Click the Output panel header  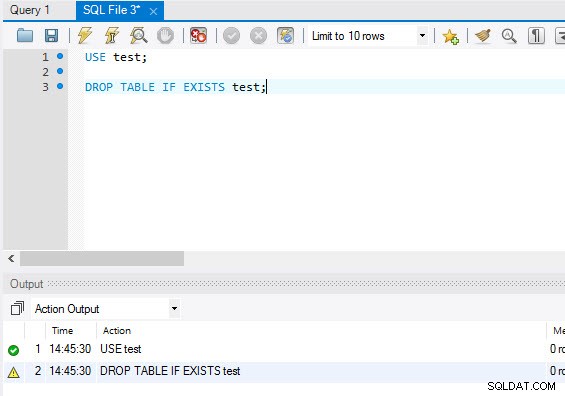tap(284, 284)
